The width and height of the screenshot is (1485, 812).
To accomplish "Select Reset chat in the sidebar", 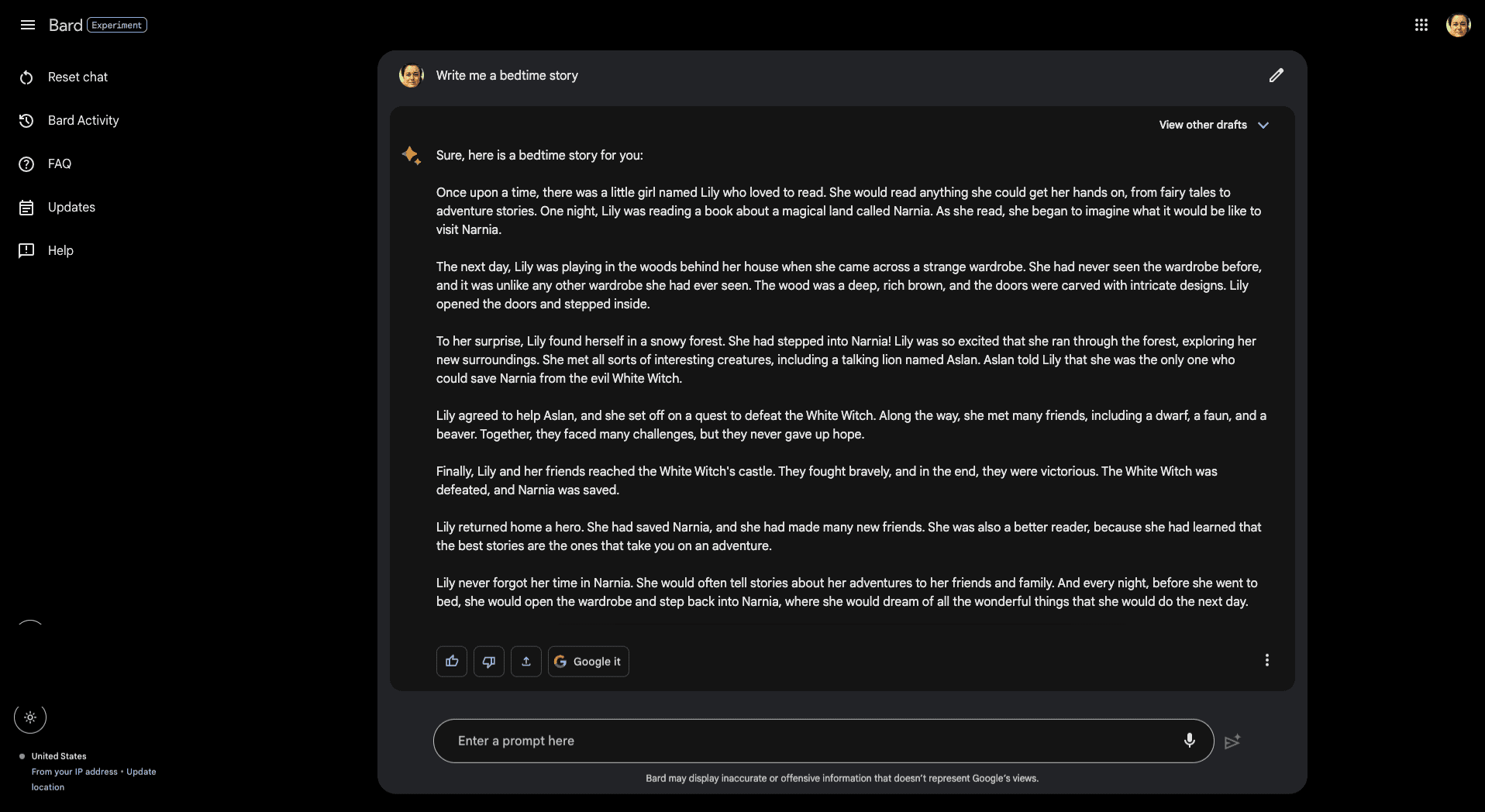I will click(x=78, y=77).
